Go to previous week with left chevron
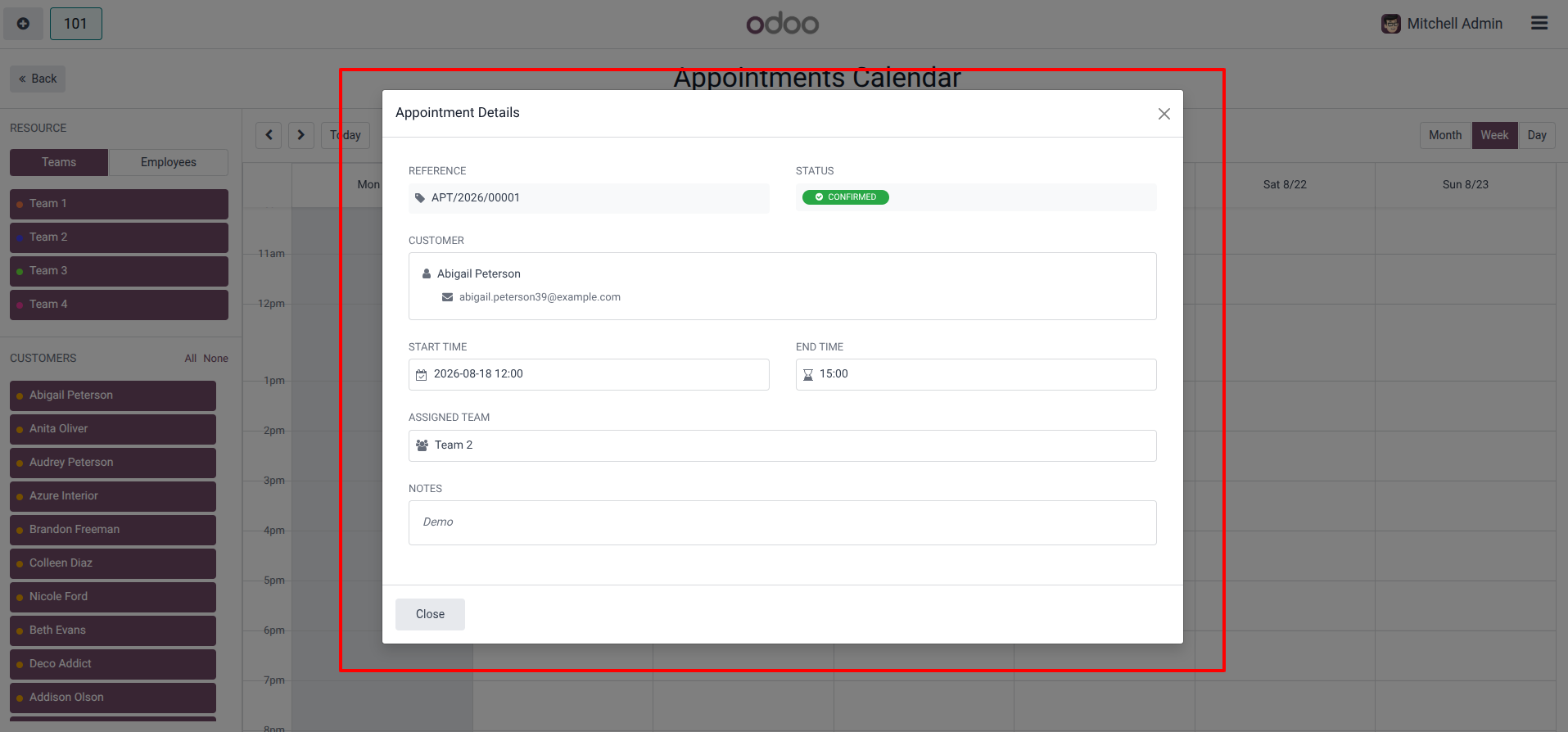1568x732 pixels. [269, 135]
